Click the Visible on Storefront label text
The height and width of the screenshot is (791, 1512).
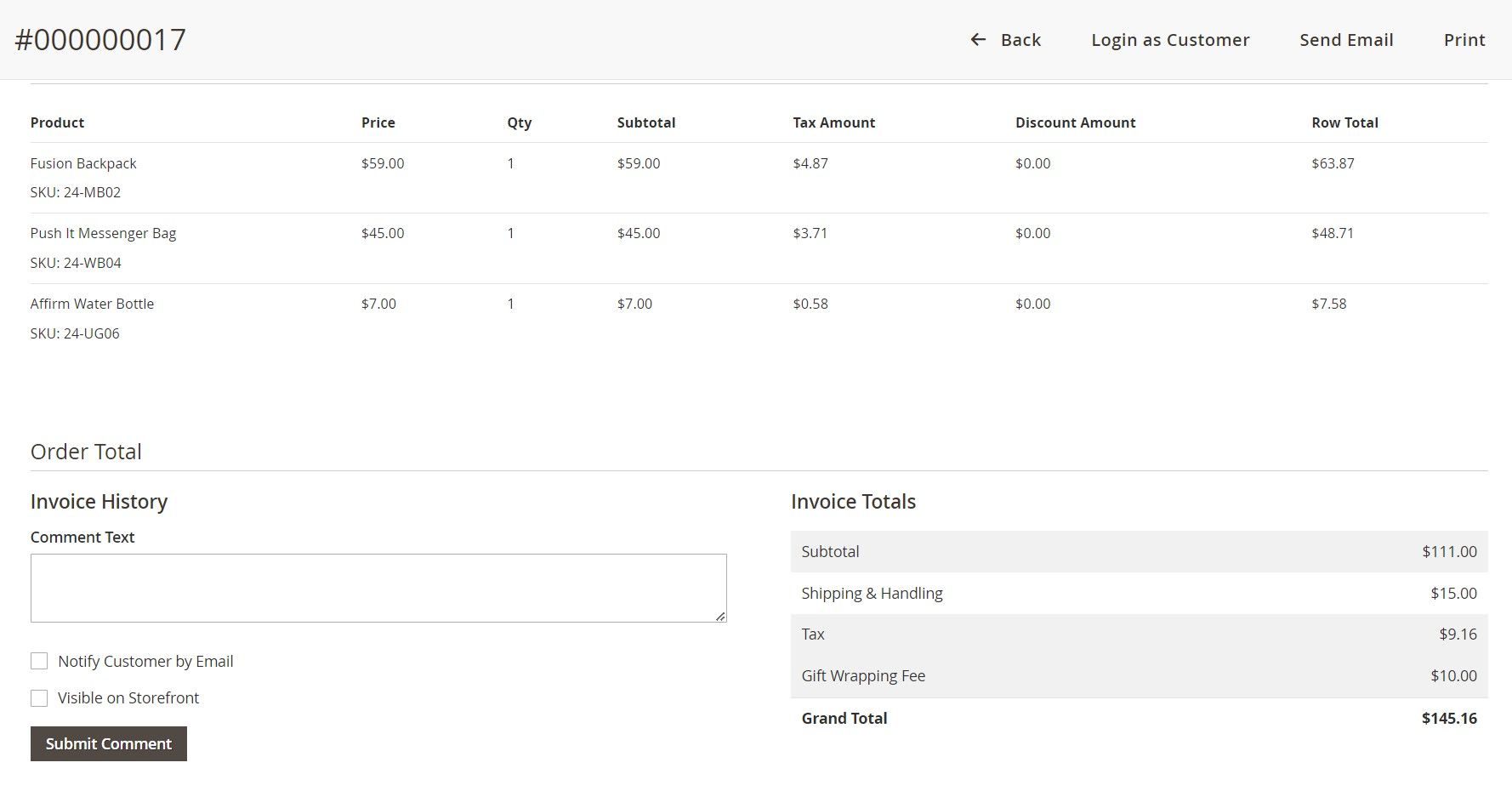click(x=128, y=698)
